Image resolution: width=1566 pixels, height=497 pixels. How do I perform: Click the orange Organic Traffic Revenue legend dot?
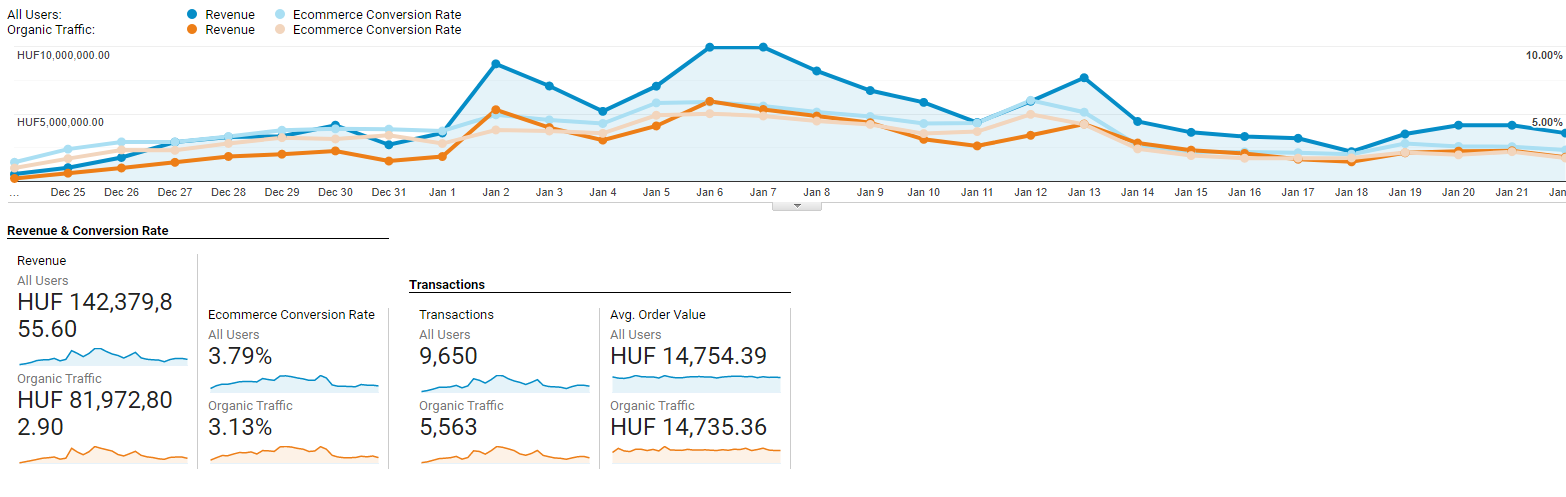pos(192,30)
